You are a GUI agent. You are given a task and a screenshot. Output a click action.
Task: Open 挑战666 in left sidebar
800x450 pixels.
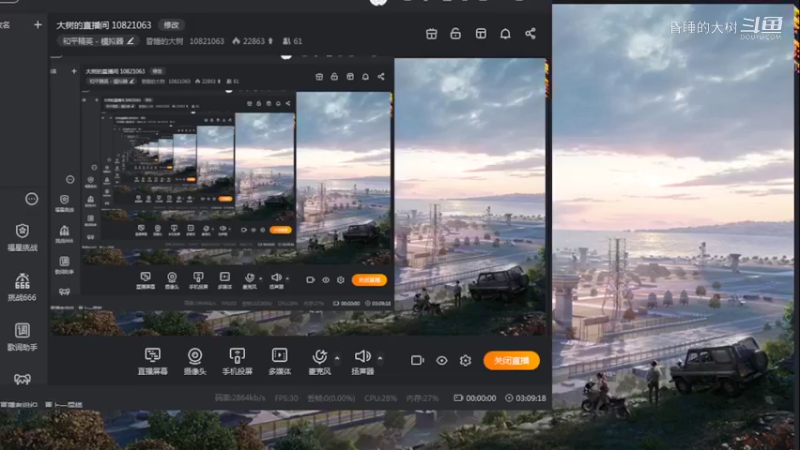click(22, 287)
